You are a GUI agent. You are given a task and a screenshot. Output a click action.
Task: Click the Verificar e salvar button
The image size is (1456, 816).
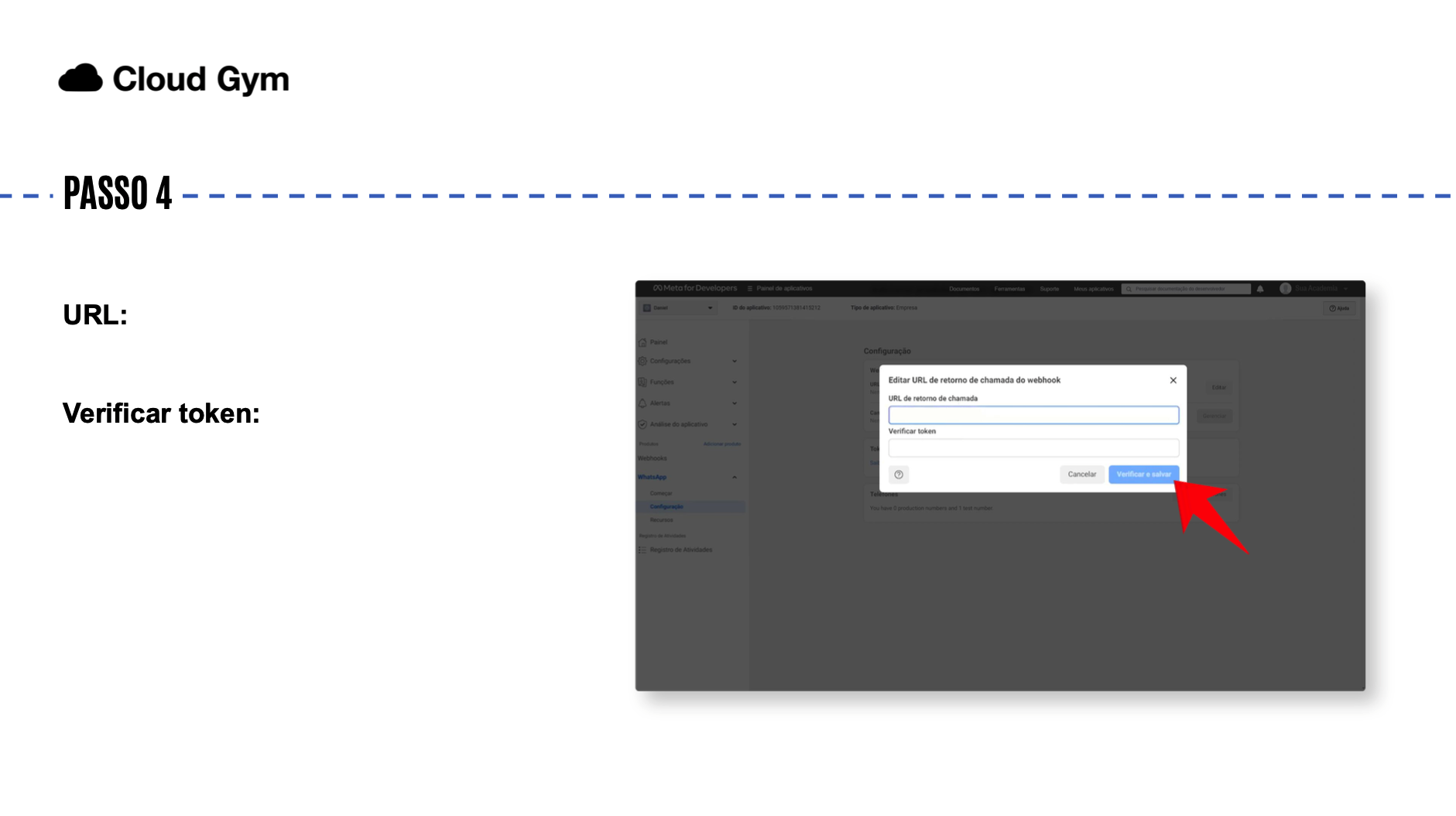(1144, 475)
